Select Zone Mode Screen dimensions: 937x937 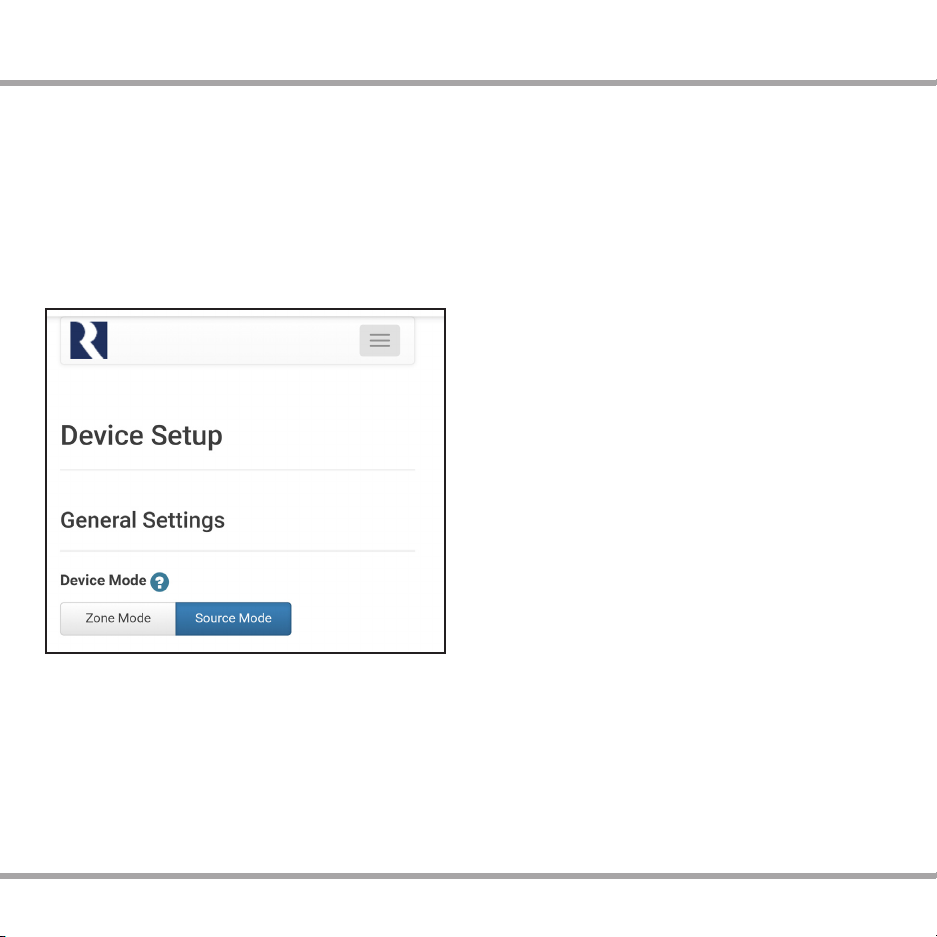pyautogui.click(x=118, y=618)
